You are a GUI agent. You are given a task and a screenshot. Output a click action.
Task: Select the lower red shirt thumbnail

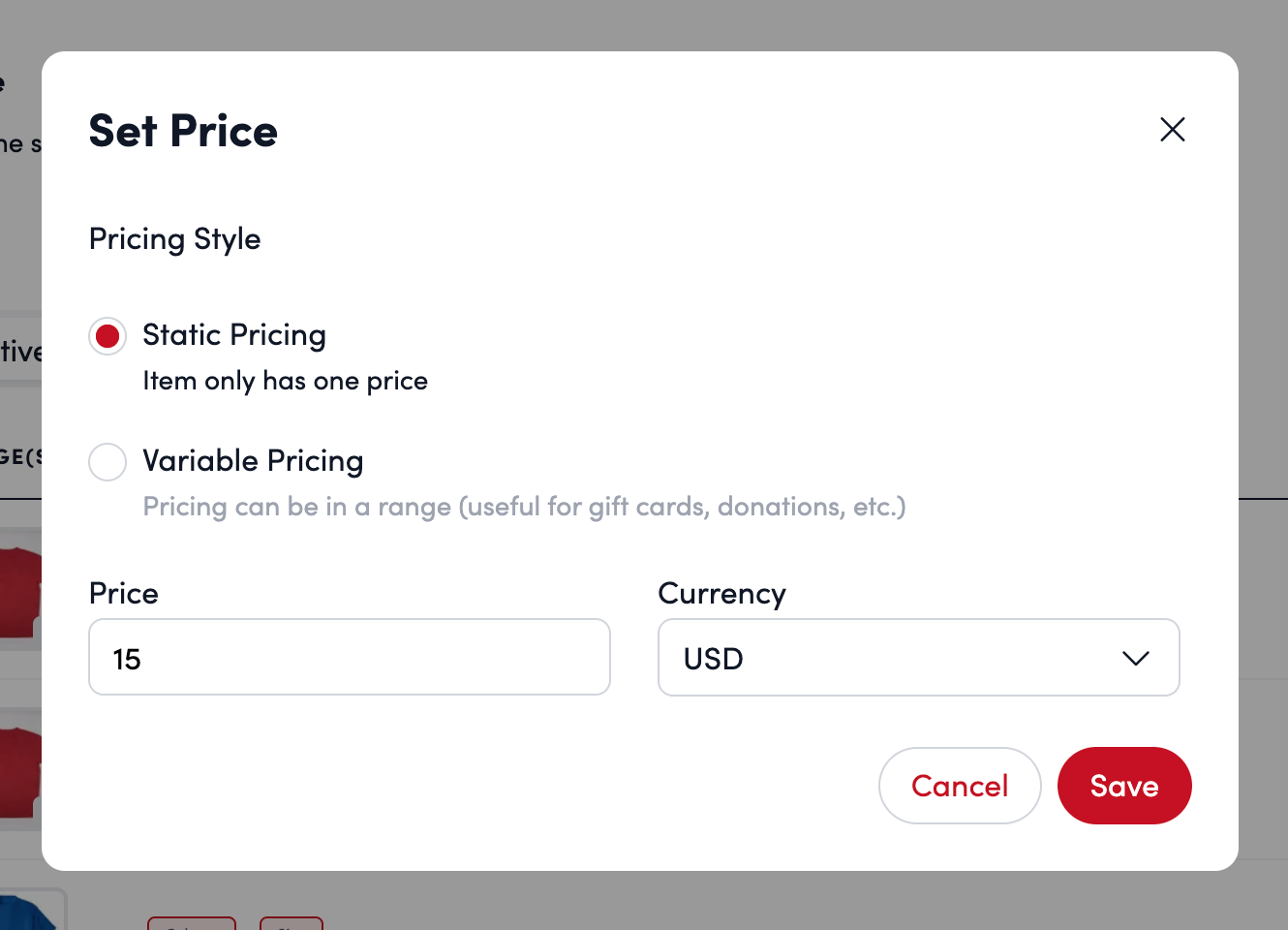point(19,770)
